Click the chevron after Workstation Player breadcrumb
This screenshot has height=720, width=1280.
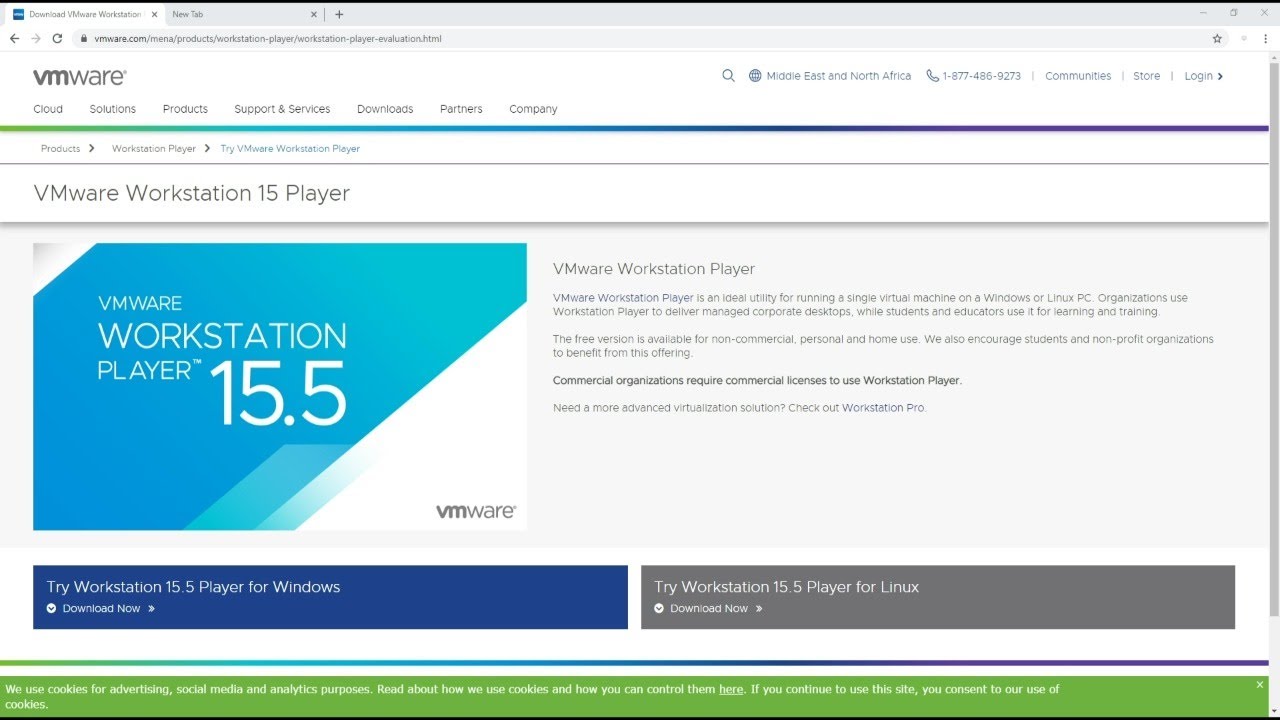click(208, 148)
